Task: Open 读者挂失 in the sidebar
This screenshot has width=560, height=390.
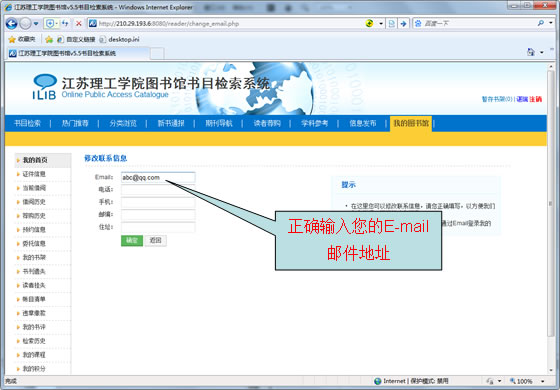Action: (x=34, y=285)
